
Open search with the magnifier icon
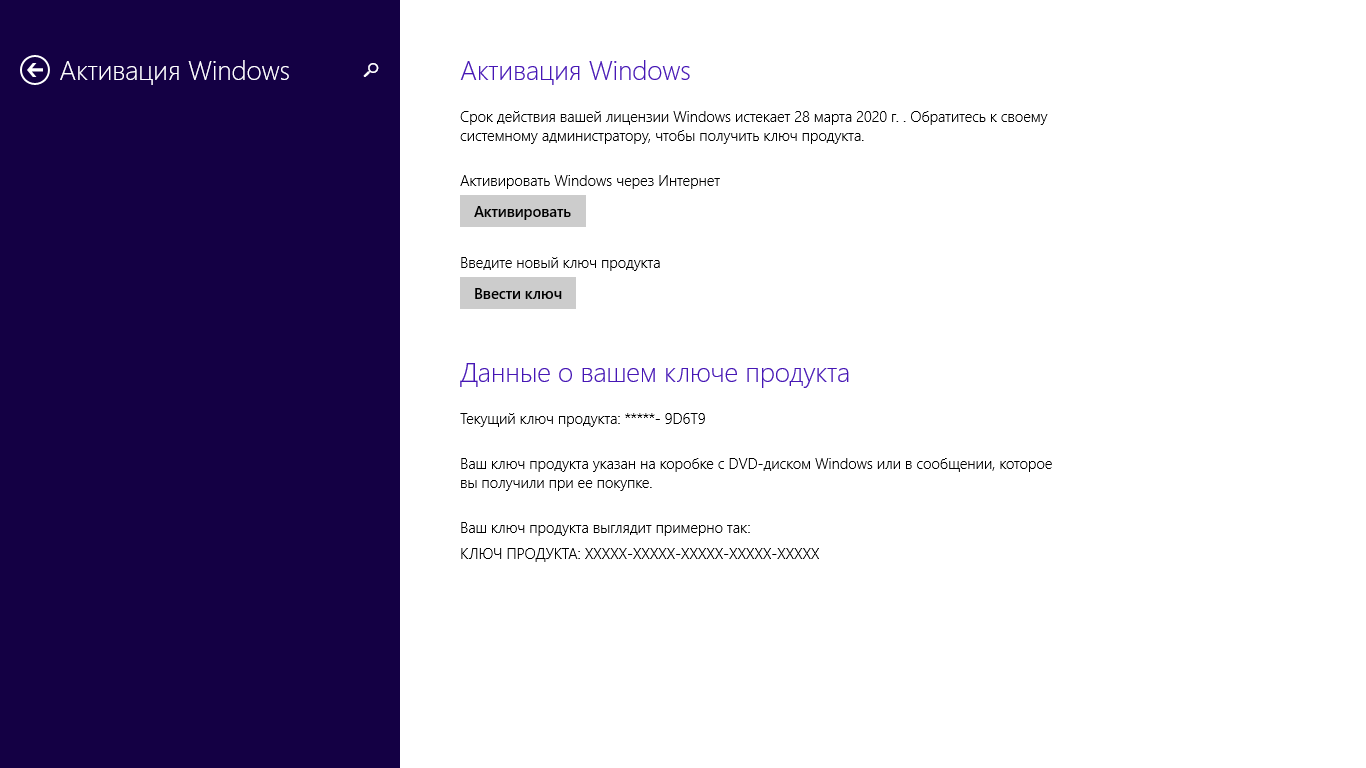371,70
